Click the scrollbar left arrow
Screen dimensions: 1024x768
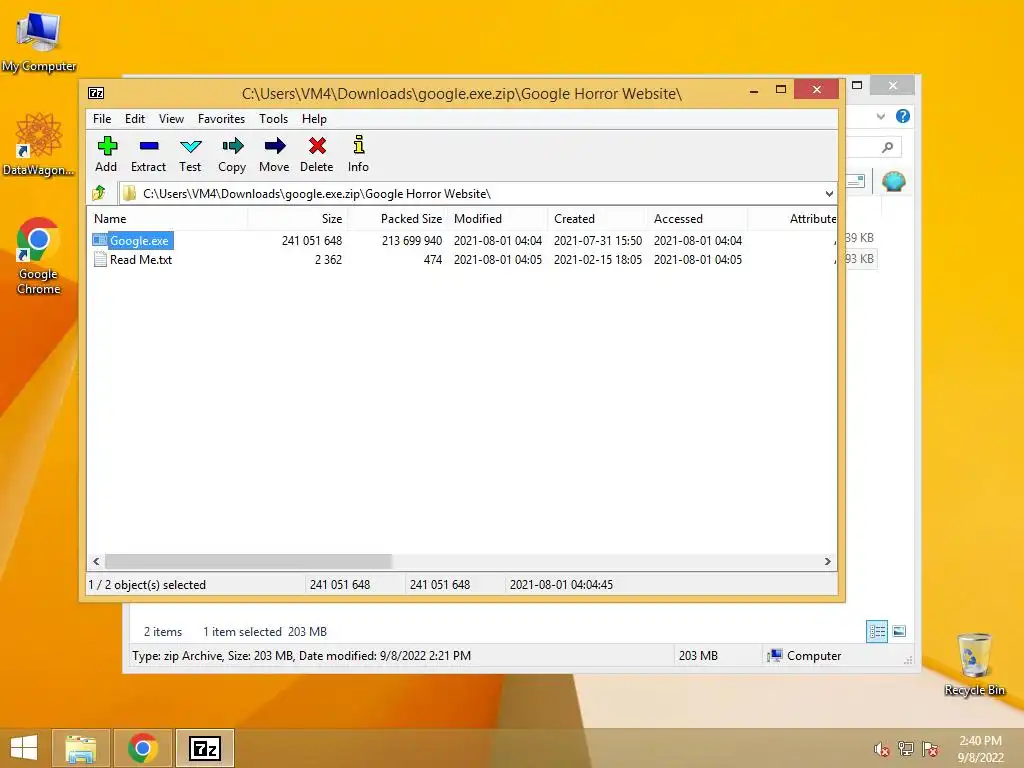tap(96, 562)
